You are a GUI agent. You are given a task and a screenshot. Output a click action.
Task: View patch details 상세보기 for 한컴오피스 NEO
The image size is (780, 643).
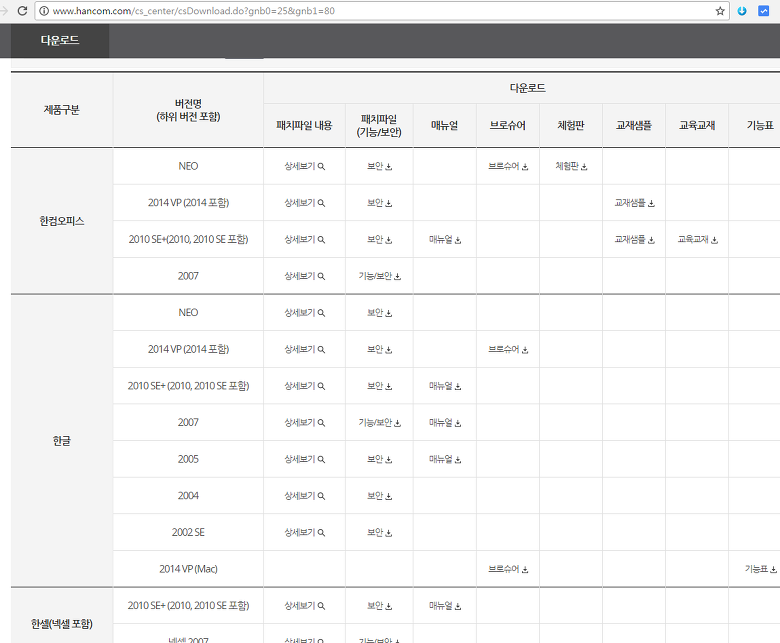point(304,167)
